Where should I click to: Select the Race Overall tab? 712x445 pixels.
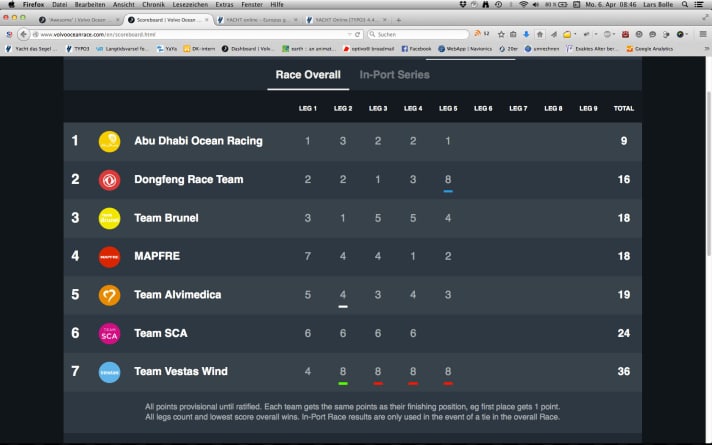pyautogui.click(x=307, y=75)
